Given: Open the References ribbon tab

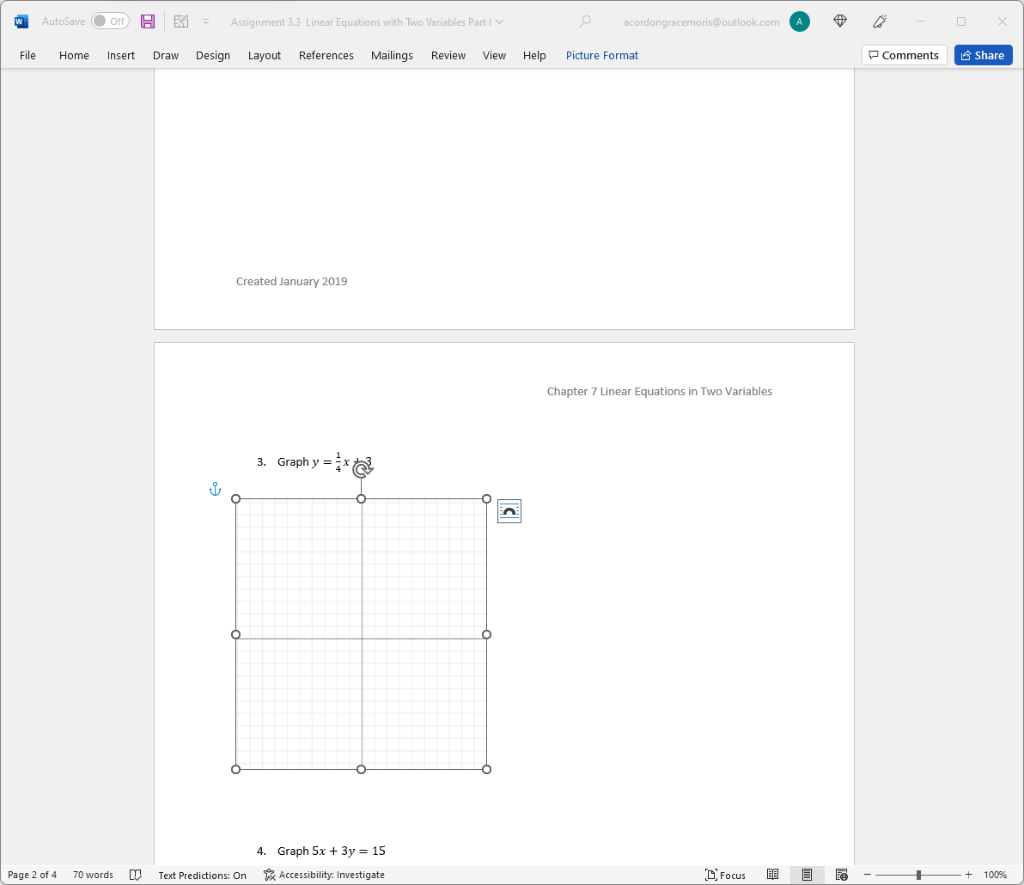Looking at the screenshot, I should click(326, 55).
